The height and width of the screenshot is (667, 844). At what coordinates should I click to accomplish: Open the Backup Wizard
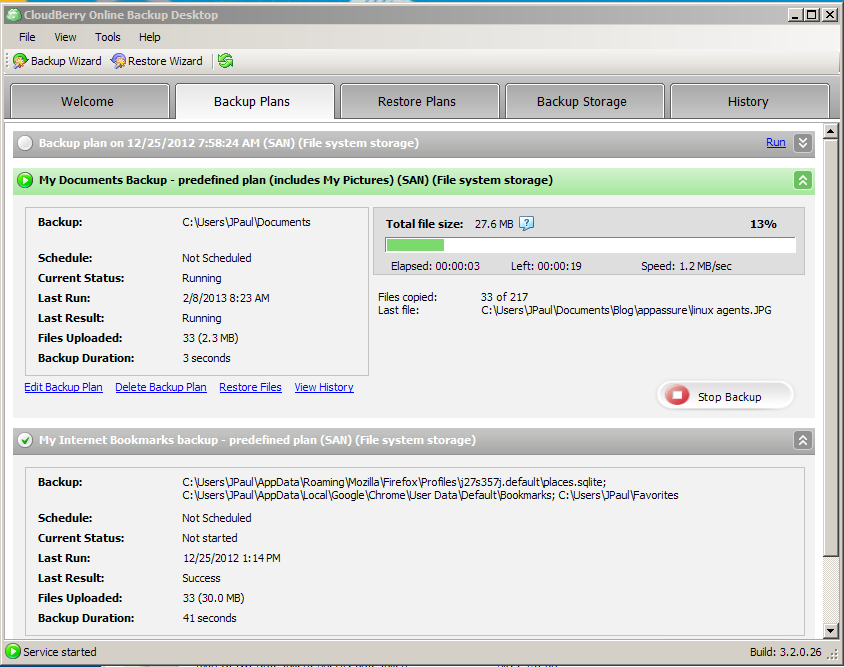[x=57, y=61]
